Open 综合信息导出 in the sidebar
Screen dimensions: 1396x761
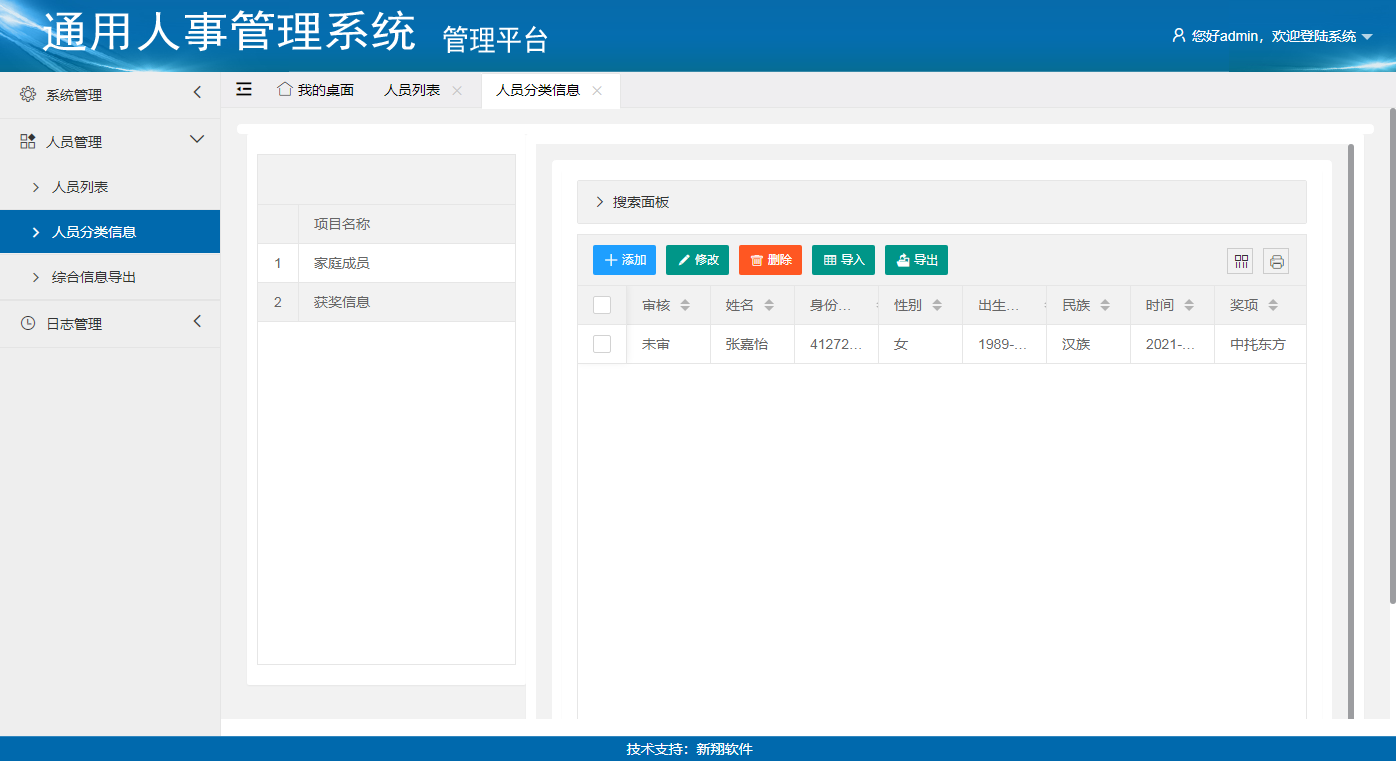[x=93, y=277]
